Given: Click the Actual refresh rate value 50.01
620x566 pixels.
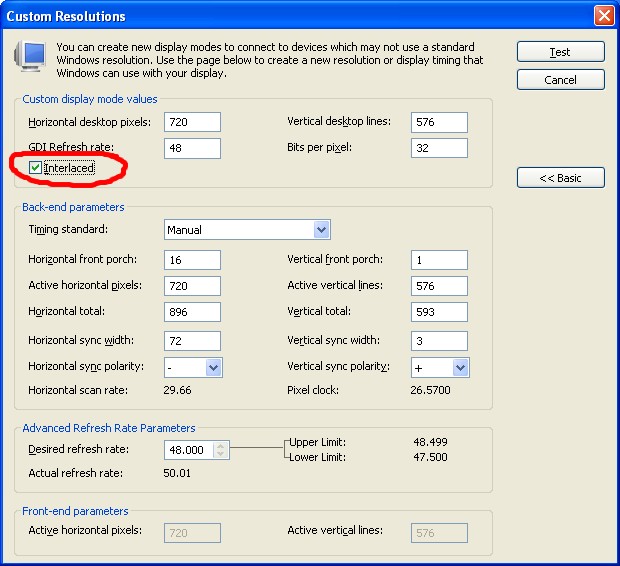Looking at the screenshot, I should click(177, 473).
